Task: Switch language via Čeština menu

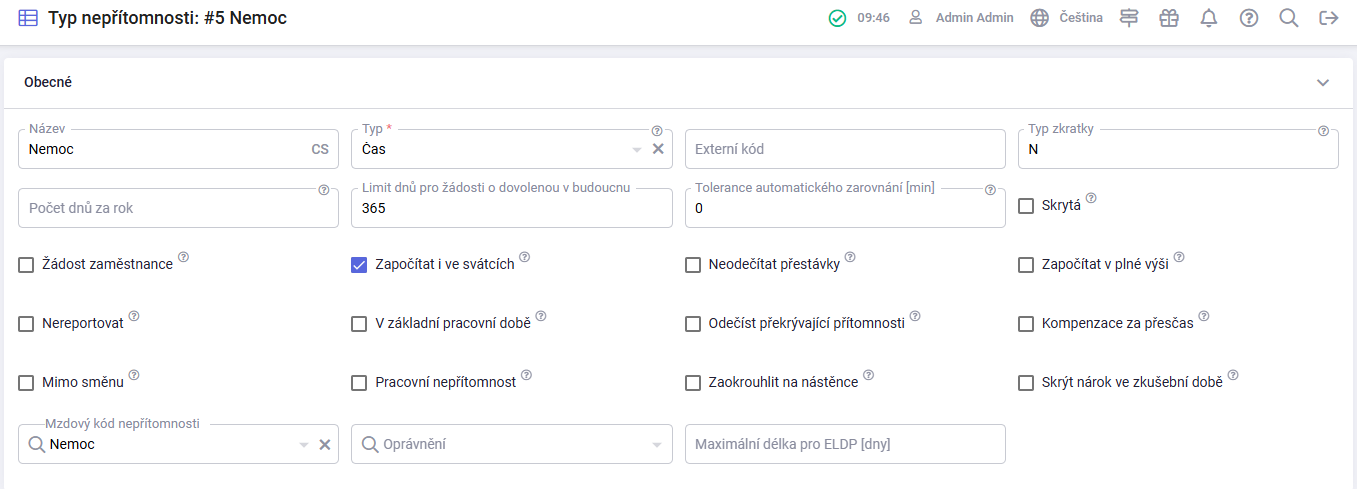Action: tap(1066, 18)
